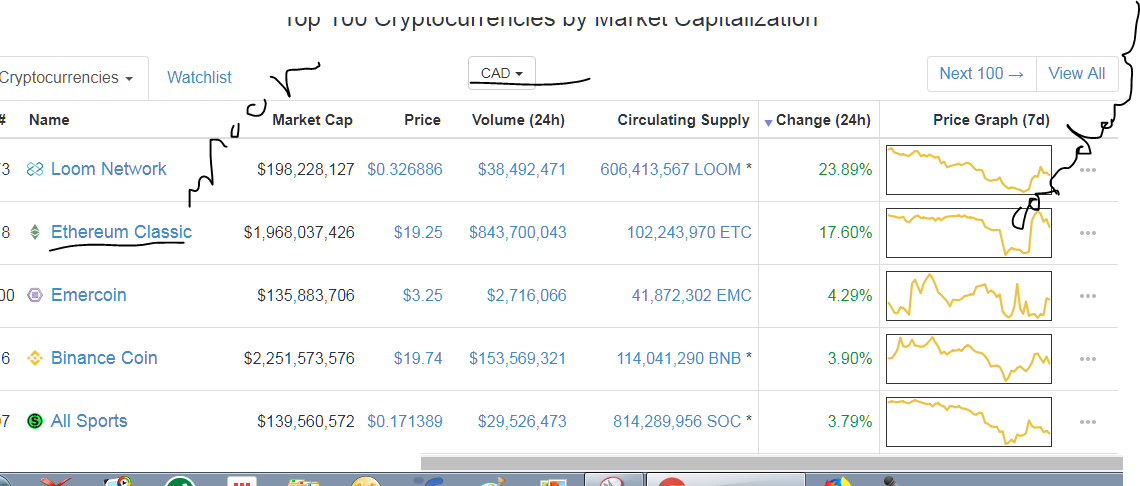The height and width of the screenshot is (486, 1140).
Task: Click All Sports 3.79% change
Action: point(851,421)
